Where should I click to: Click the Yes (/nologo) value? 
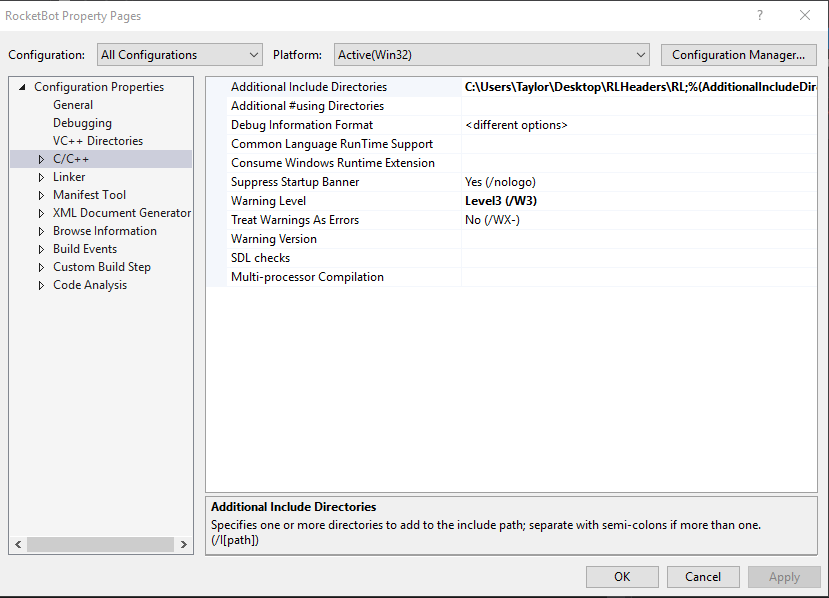pyautogui.click(x=500, y=182)
